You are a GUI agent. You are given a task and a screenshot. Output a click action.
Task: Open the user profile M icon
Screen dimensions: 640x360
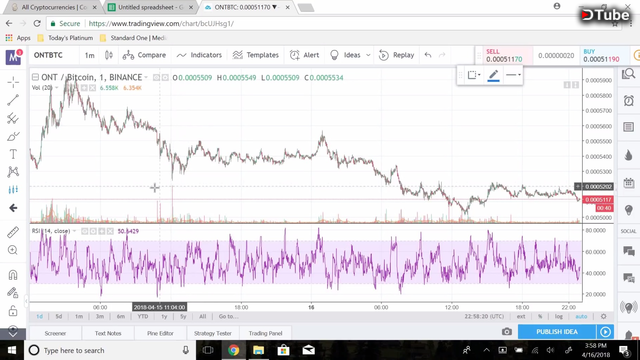13,57
